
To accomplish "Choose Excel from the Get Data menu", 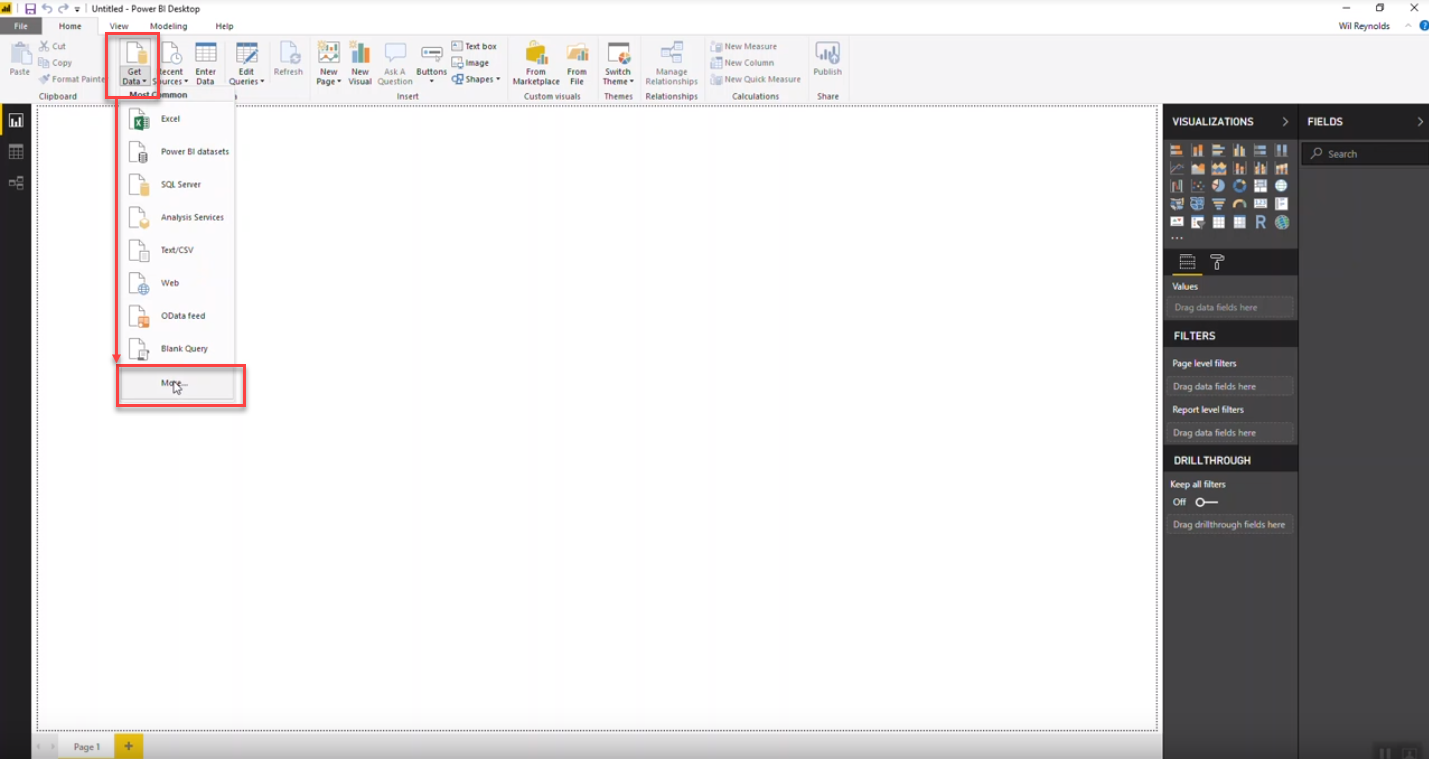I will point(170,119).
